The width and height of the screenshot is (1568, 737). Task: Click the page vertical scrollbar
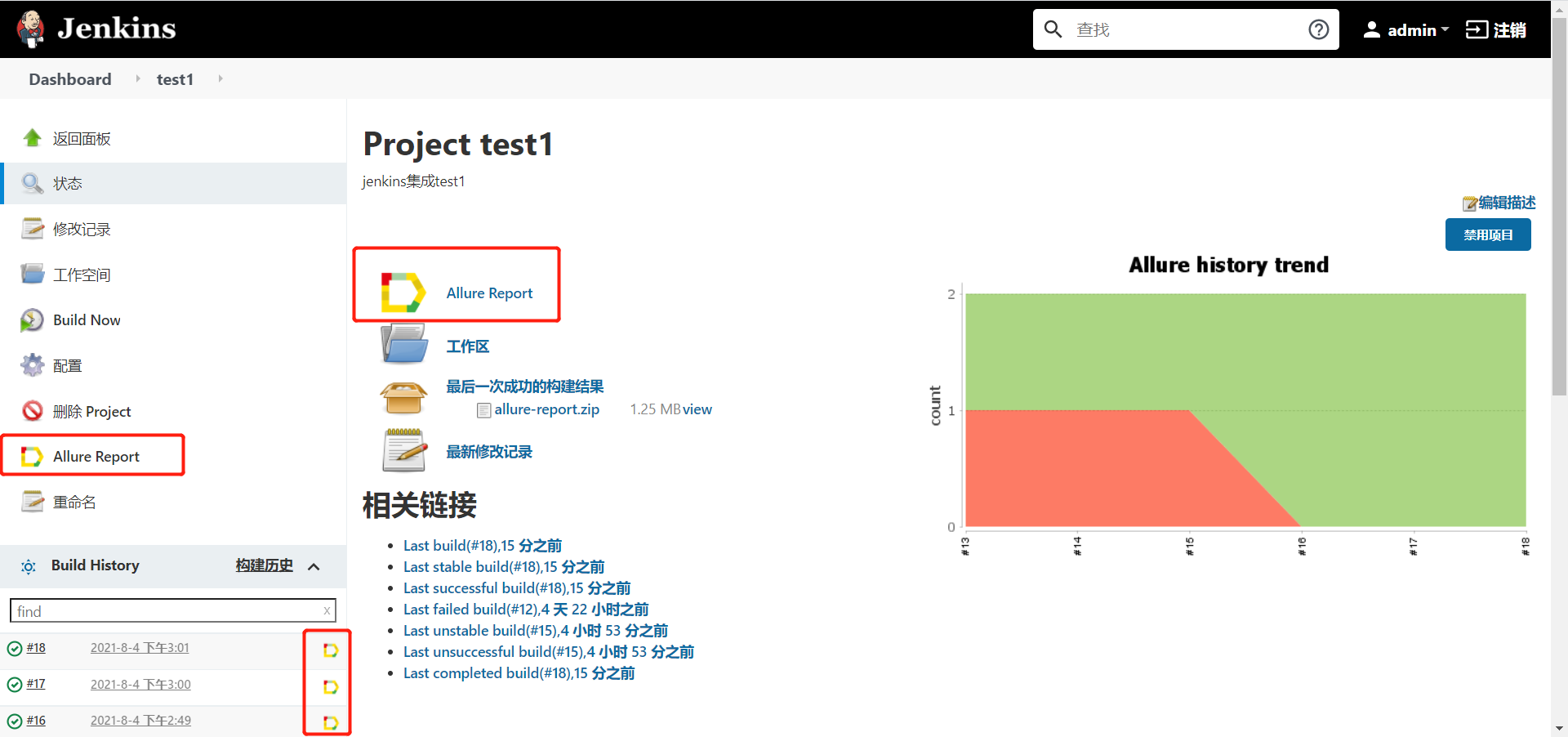1559,206
